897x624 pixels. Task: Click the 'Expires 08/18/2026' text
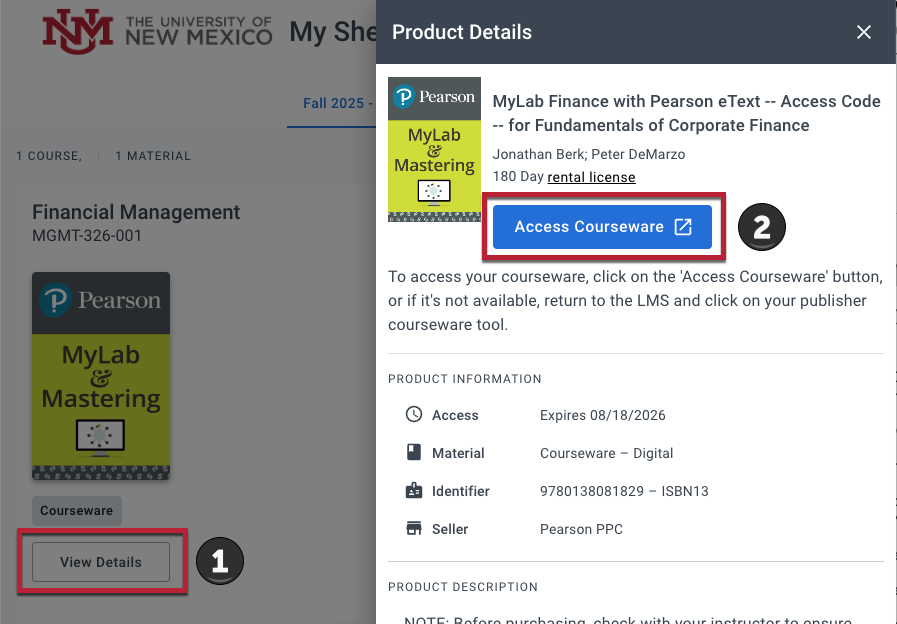point(602,415)
